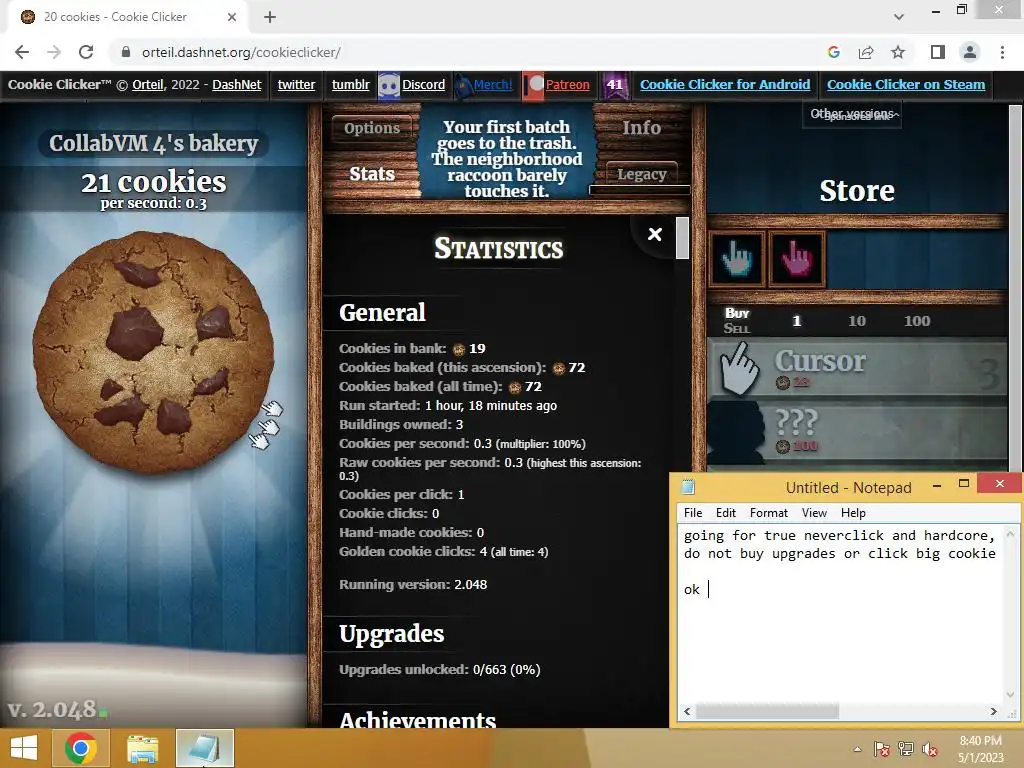The width and height of the screenshot is (1024, 768).
Task: Click the big chocolate chip cookie
Action: point(153,353)
